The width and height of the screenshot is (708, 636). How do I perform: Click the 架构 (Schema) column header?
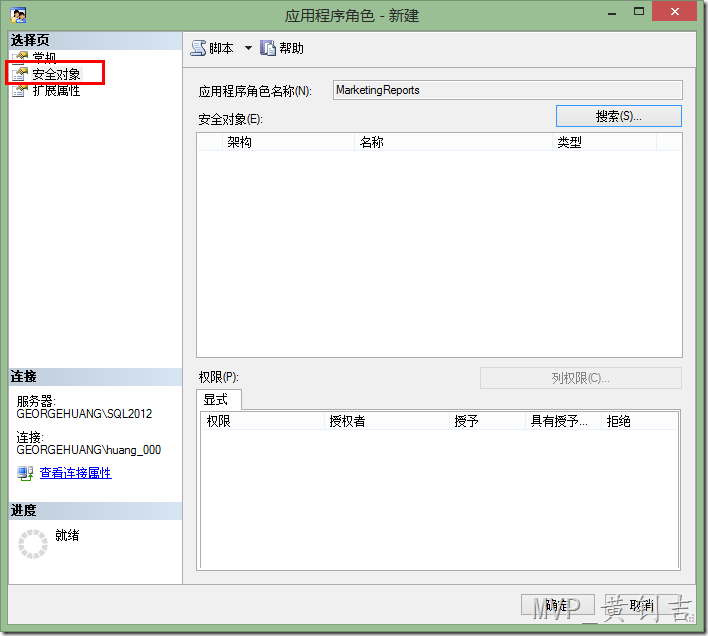[x=288, y=143]
